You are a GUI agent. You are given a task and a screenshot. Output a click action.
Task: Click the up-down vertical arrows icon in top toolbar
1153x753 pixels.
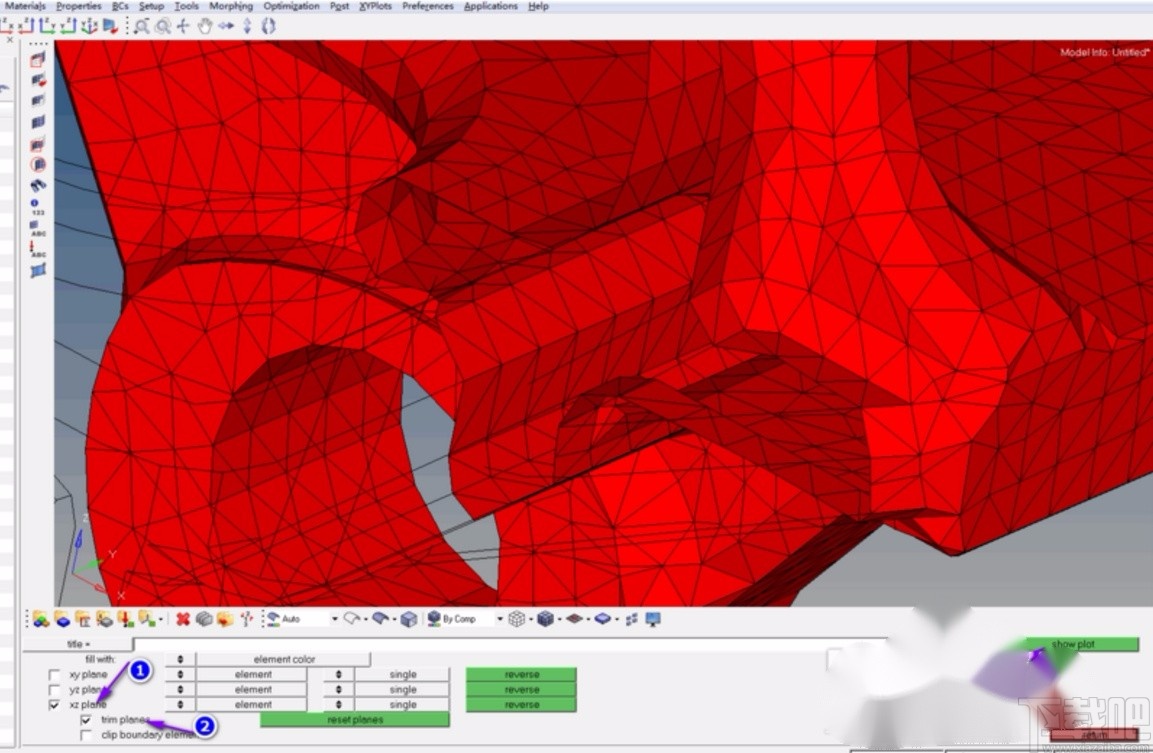pyautogui.click(x=247, y=27)
